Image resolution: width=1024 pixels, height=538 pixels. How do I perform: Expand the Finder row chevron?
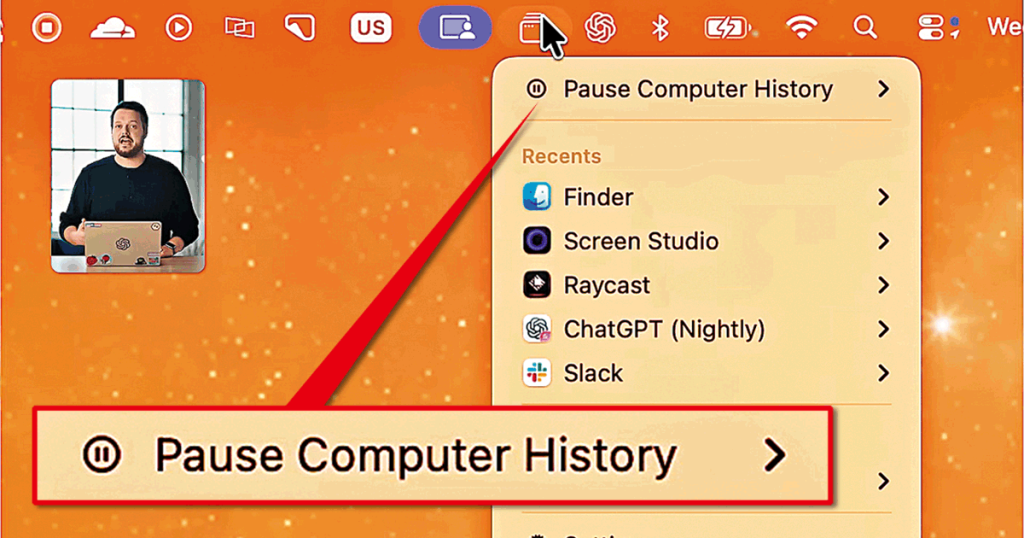click(884, 197)
